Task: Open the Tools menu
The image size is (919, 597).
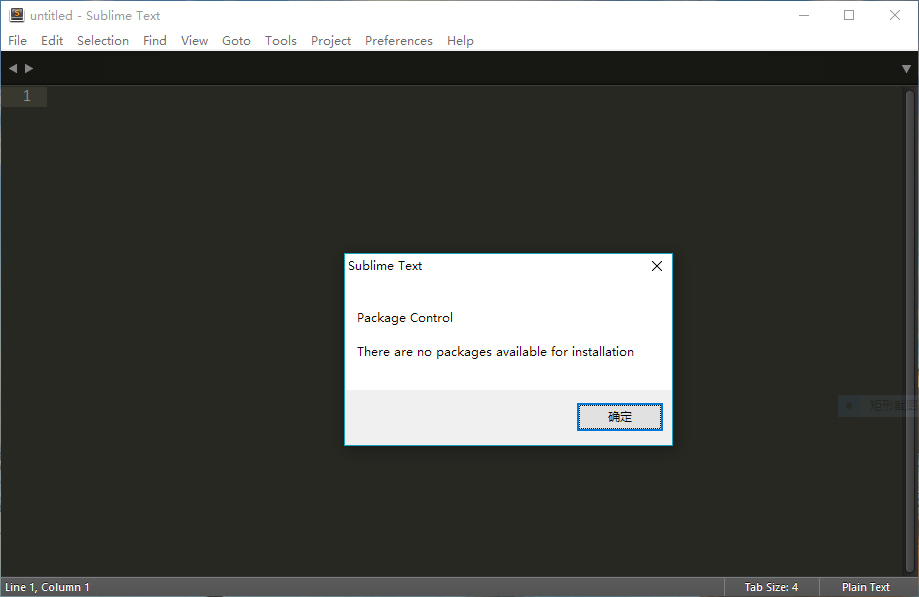Action: click(x=281, y=40)
